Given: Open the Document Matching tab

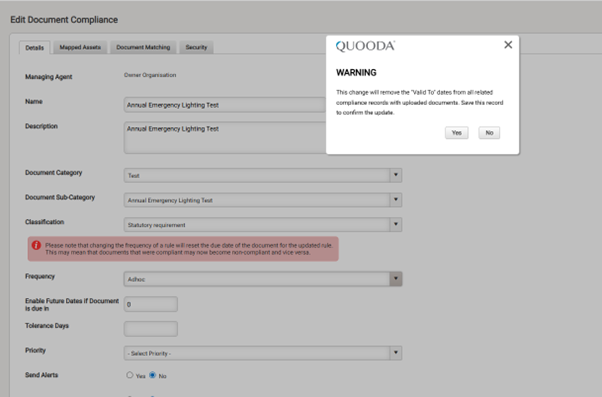Looking at the screenshot, I should coord(143,47).
